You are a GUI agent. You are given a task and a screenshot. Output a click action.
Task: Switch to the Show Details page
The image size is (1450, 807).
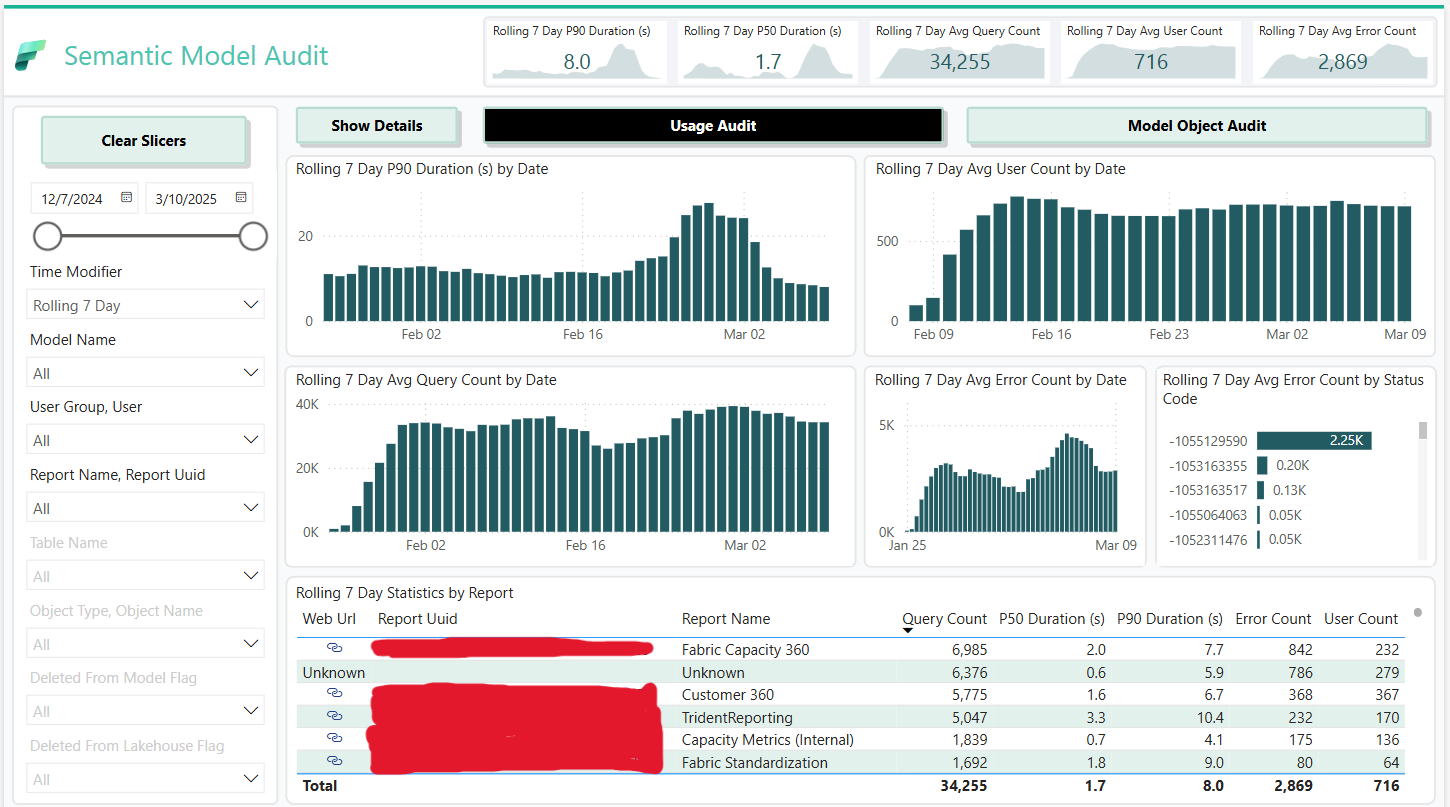377,125
